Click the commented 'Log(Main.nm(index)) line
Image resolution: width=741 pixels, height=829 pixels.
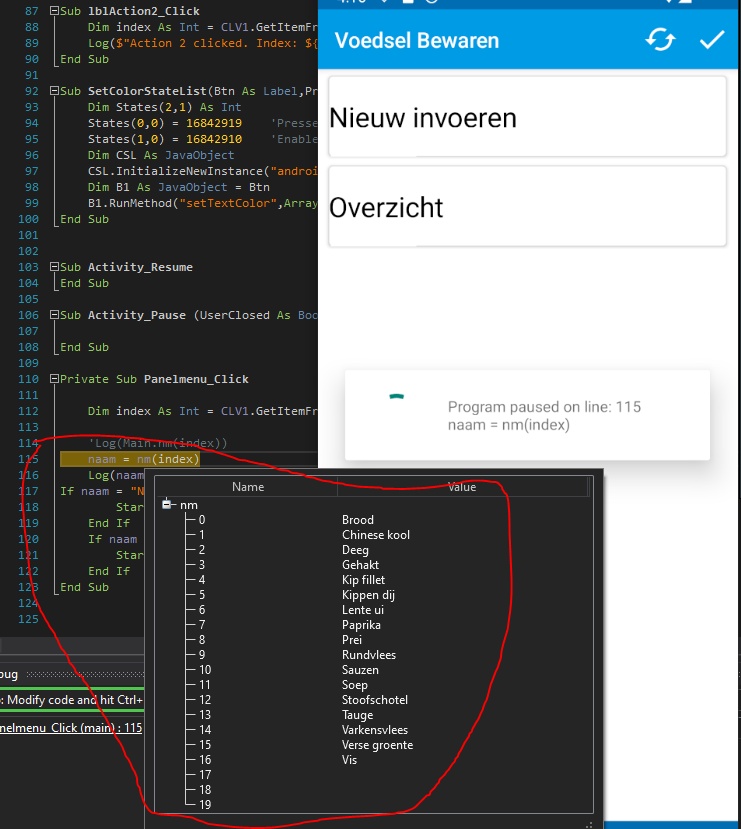pos(158,443)
